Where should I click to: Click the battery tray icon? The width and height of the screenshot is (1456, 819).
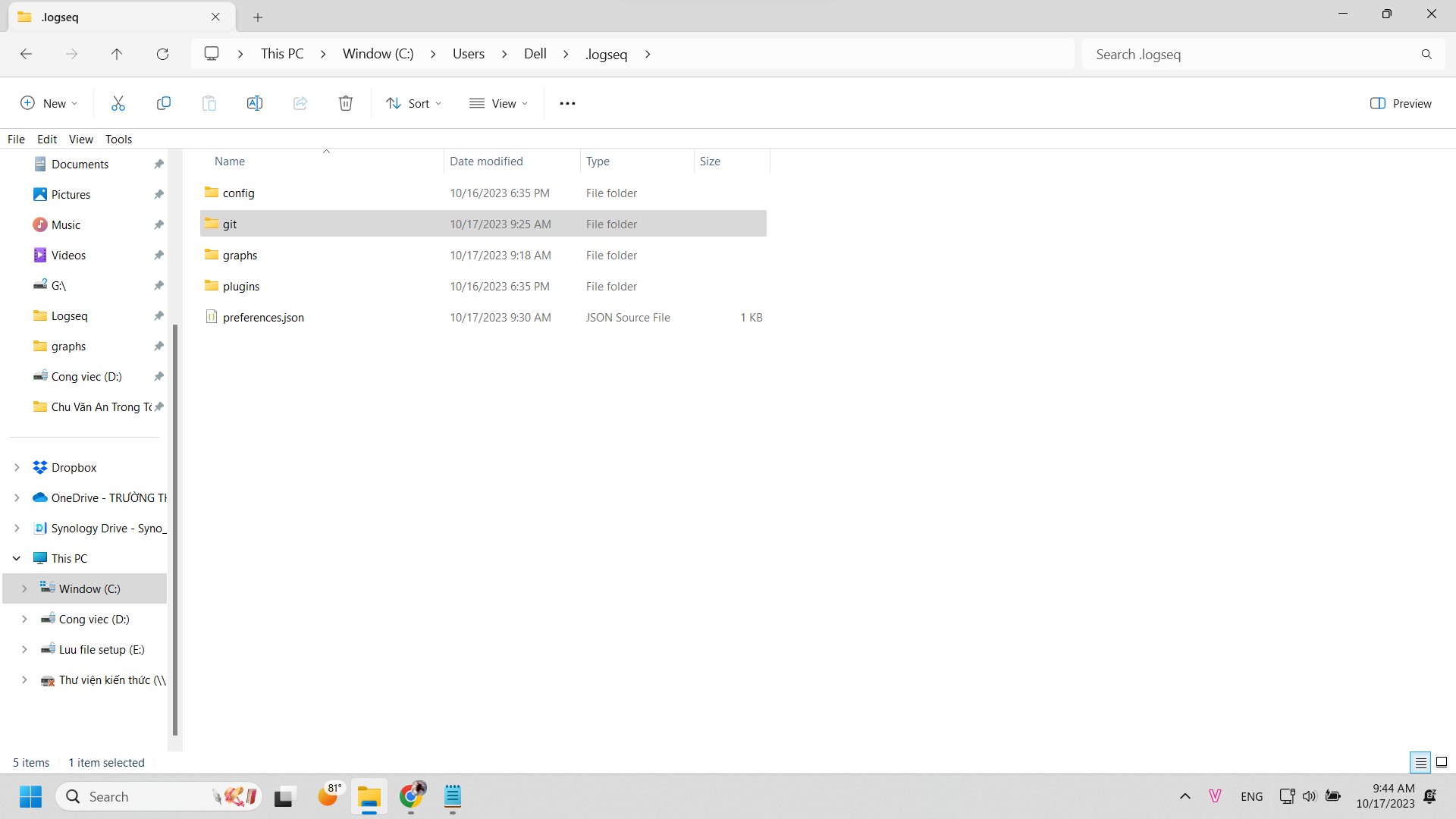point(1332,796)
